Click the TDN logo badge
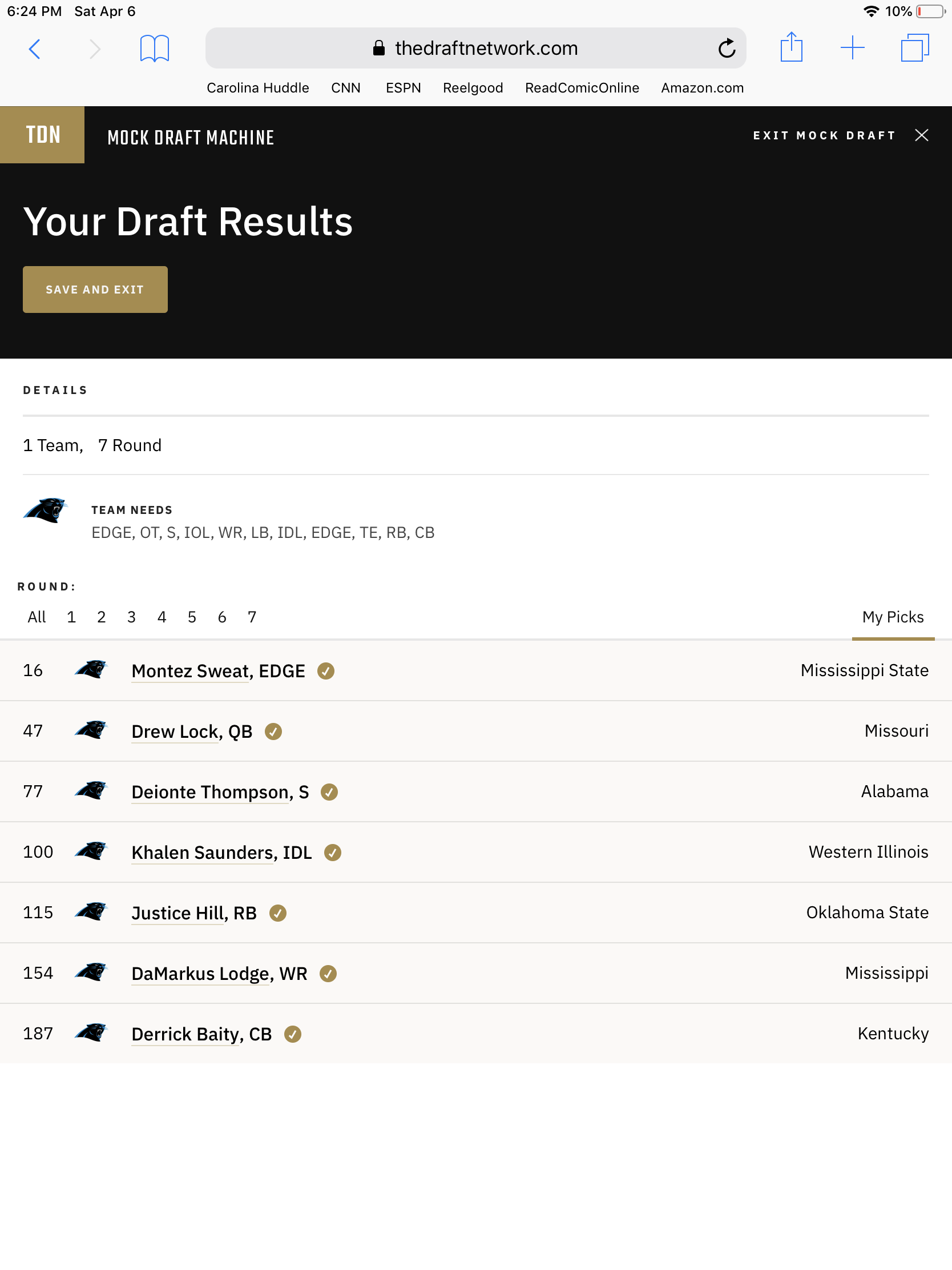This screenshot has height=1270, width=952. (x=42, y=135)
